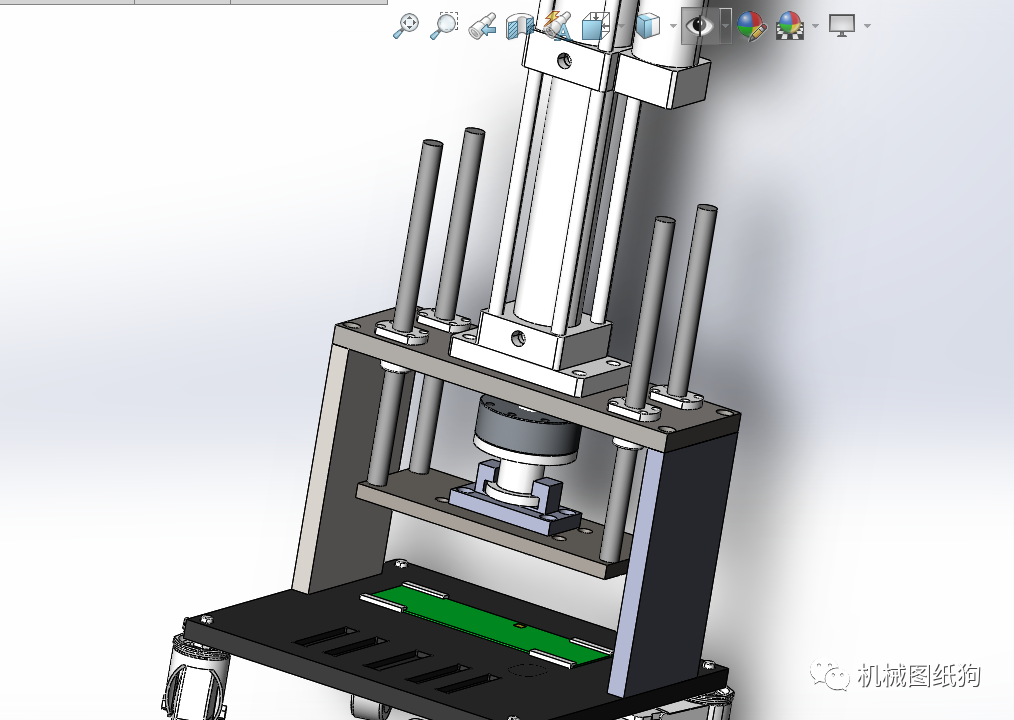Select the dark gray cylindrical coupling
1014x720 pixels.
click(526, 428)
